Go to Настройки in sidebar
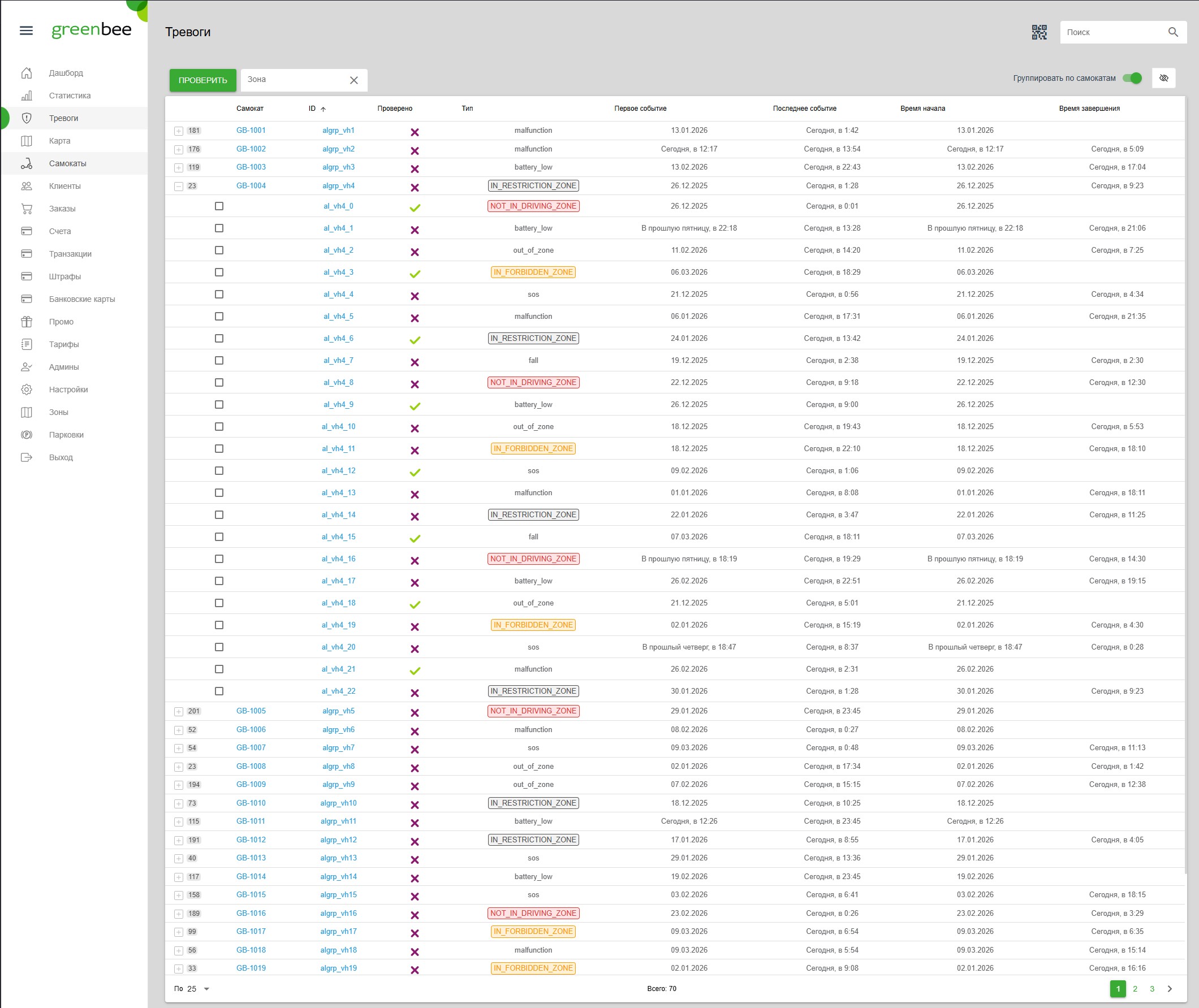This screenshot has height=1008, width=1199. [68, 390]
